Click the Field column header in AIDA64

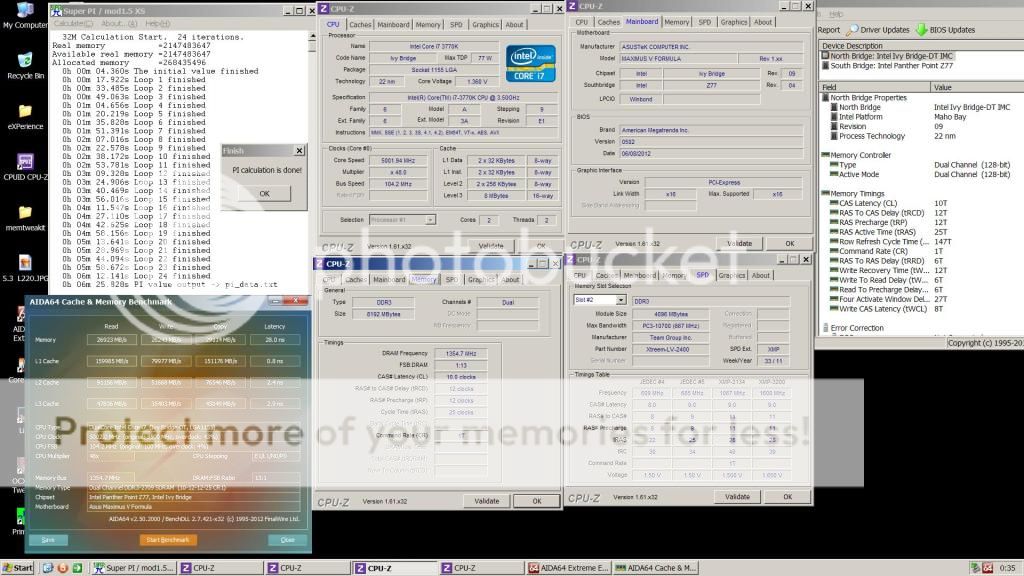coord(874,87)
